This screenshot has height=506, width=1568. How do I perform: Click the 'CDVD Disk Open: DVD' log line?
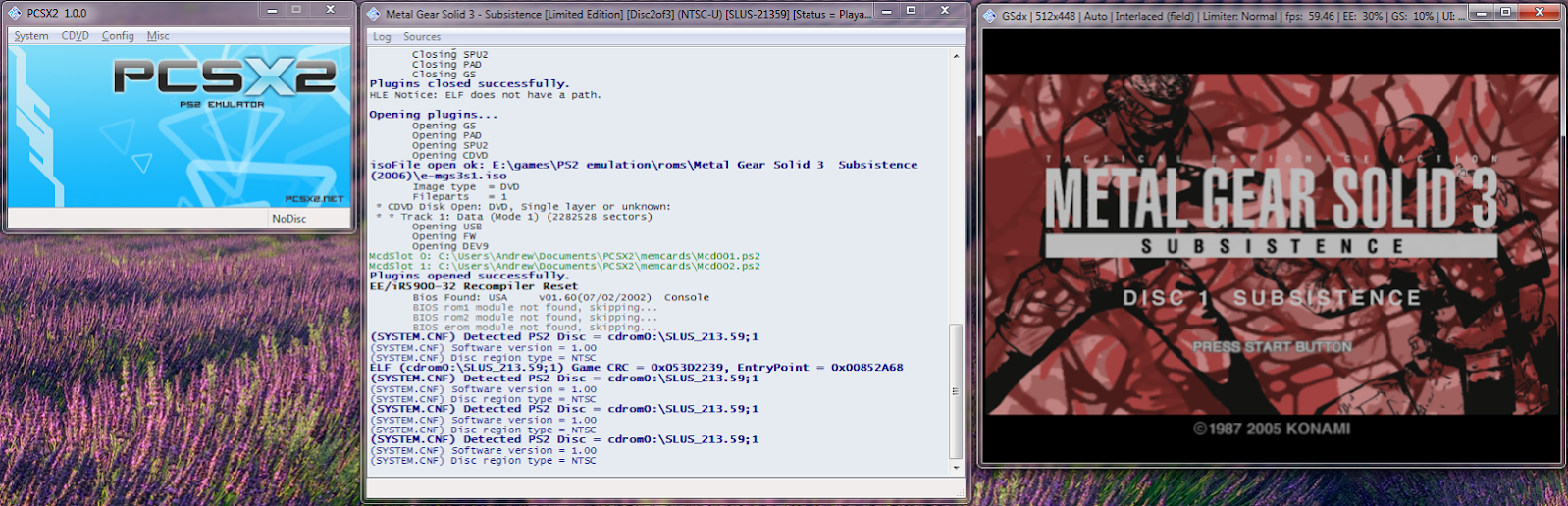pos(524,207)
